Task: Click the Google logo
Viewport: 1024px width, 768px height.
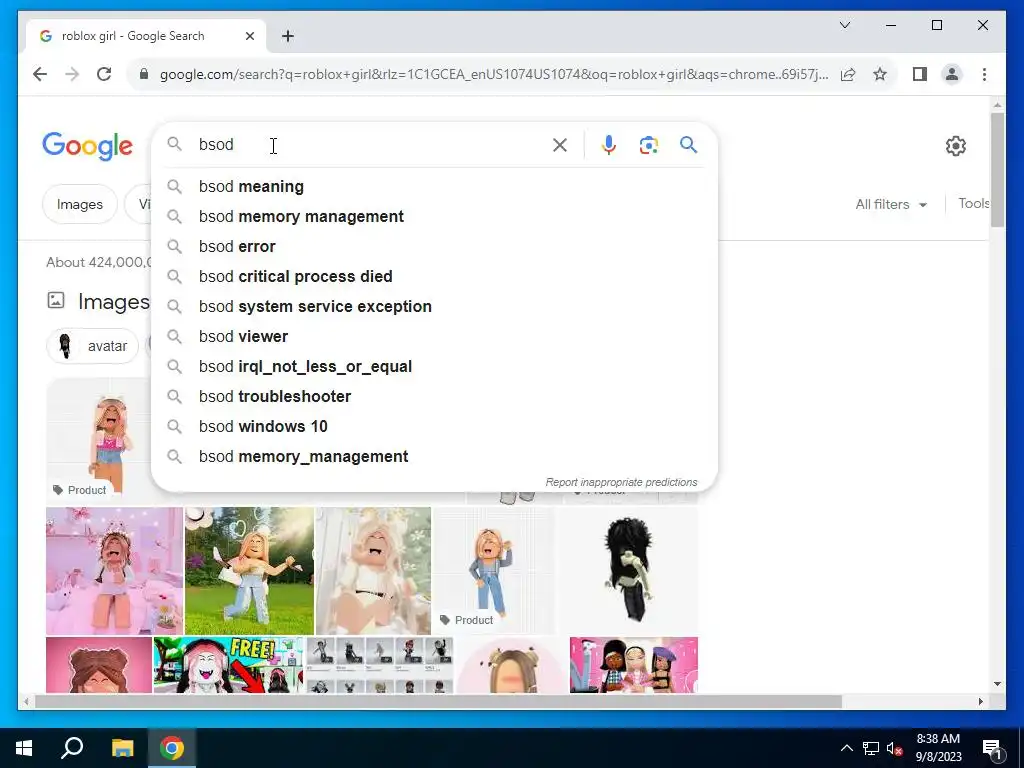Action: [88, 146]
